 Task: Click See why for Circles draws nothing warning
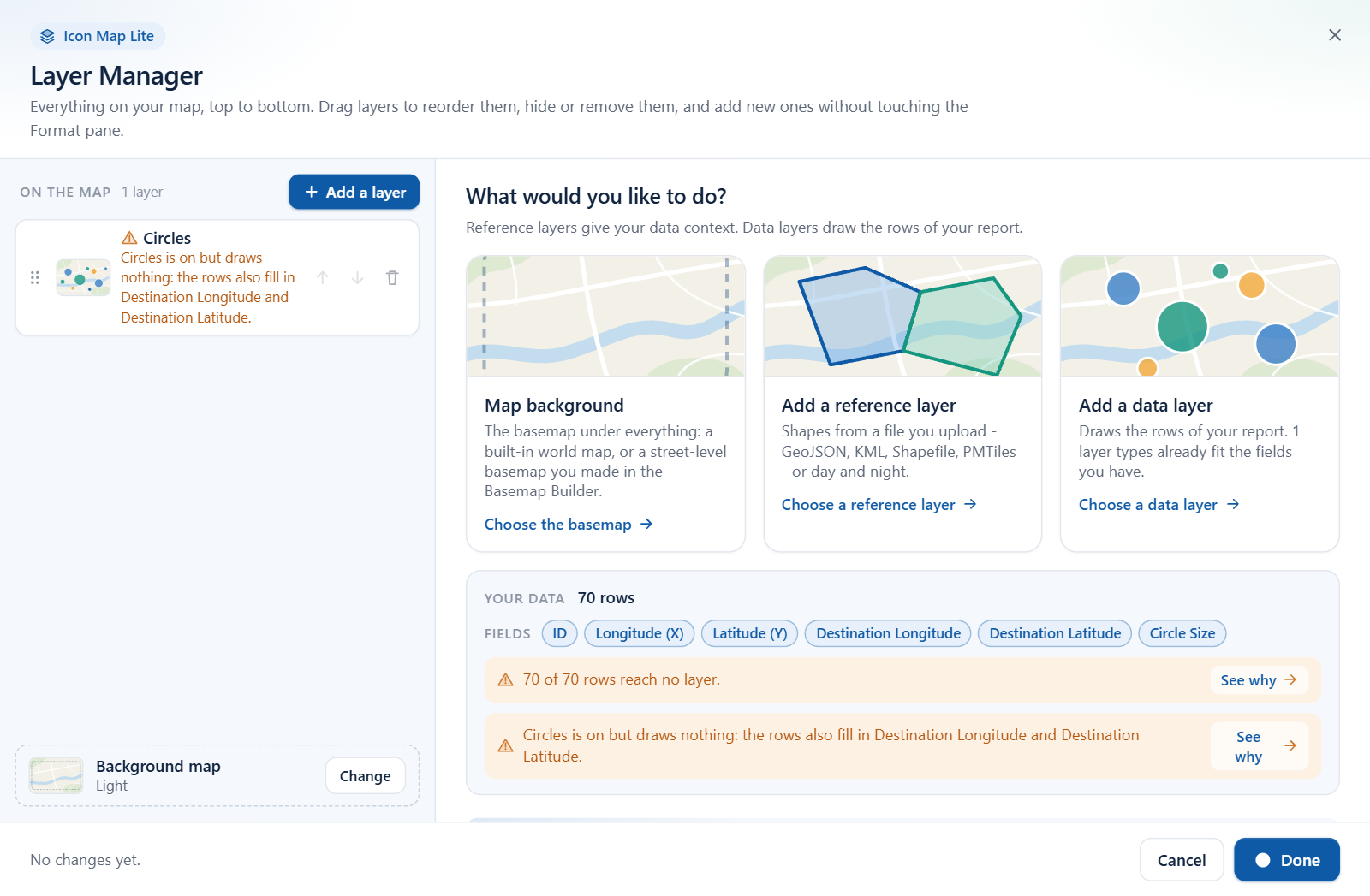pyautogui.click(x=1259, y=746)
